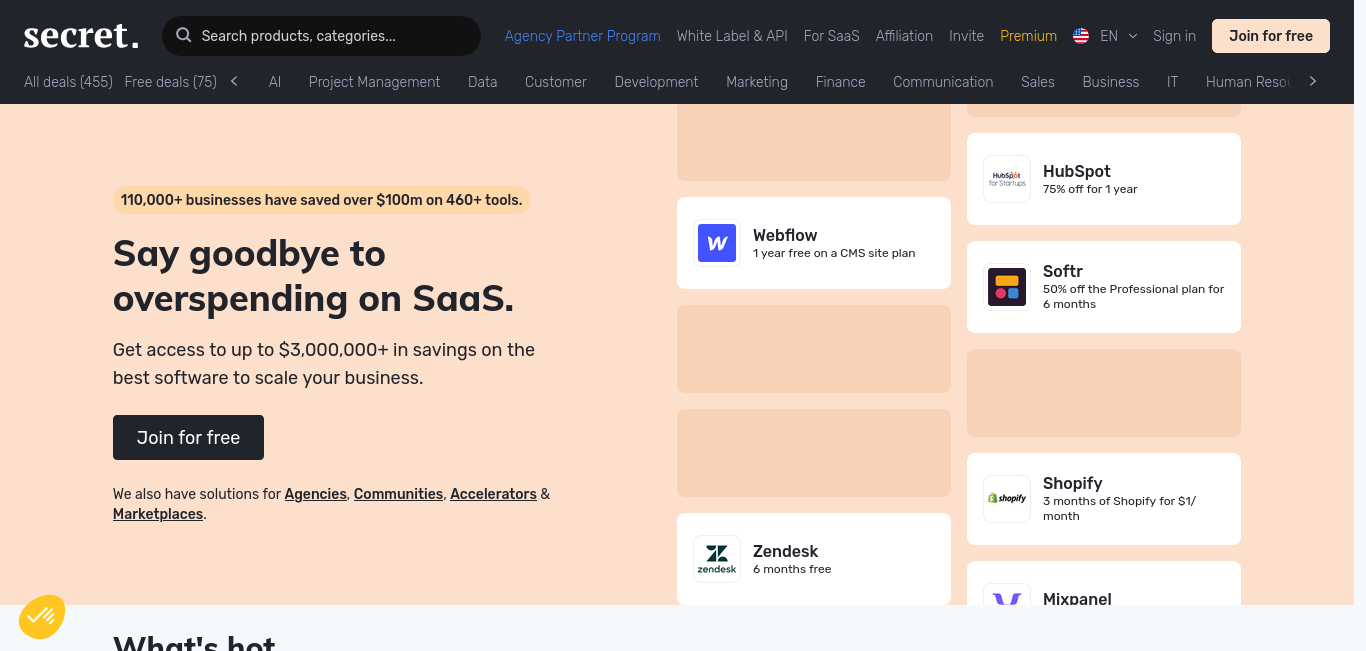This screenshot has width=1366, height=651.
Task: Open Agency Partner Program link
Action: (582, 36)
